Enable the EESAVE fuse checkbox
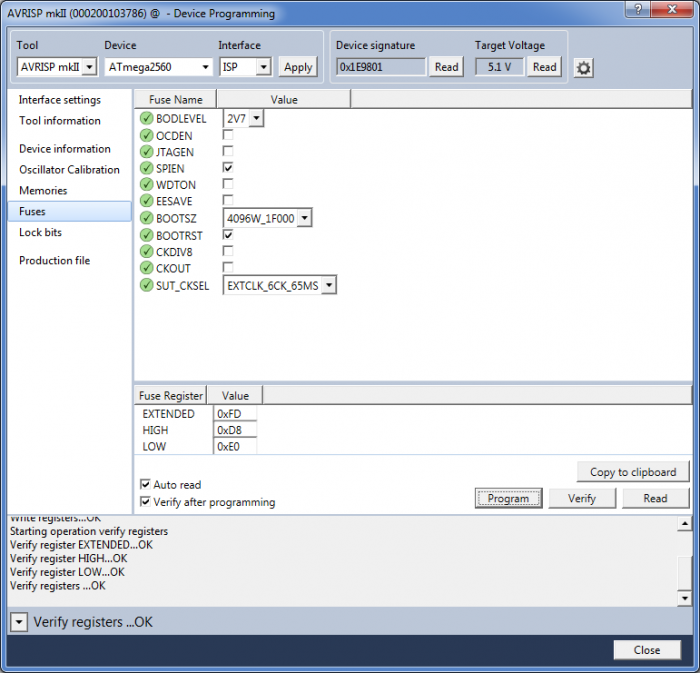Screen dimensions: 700x673 228,200
